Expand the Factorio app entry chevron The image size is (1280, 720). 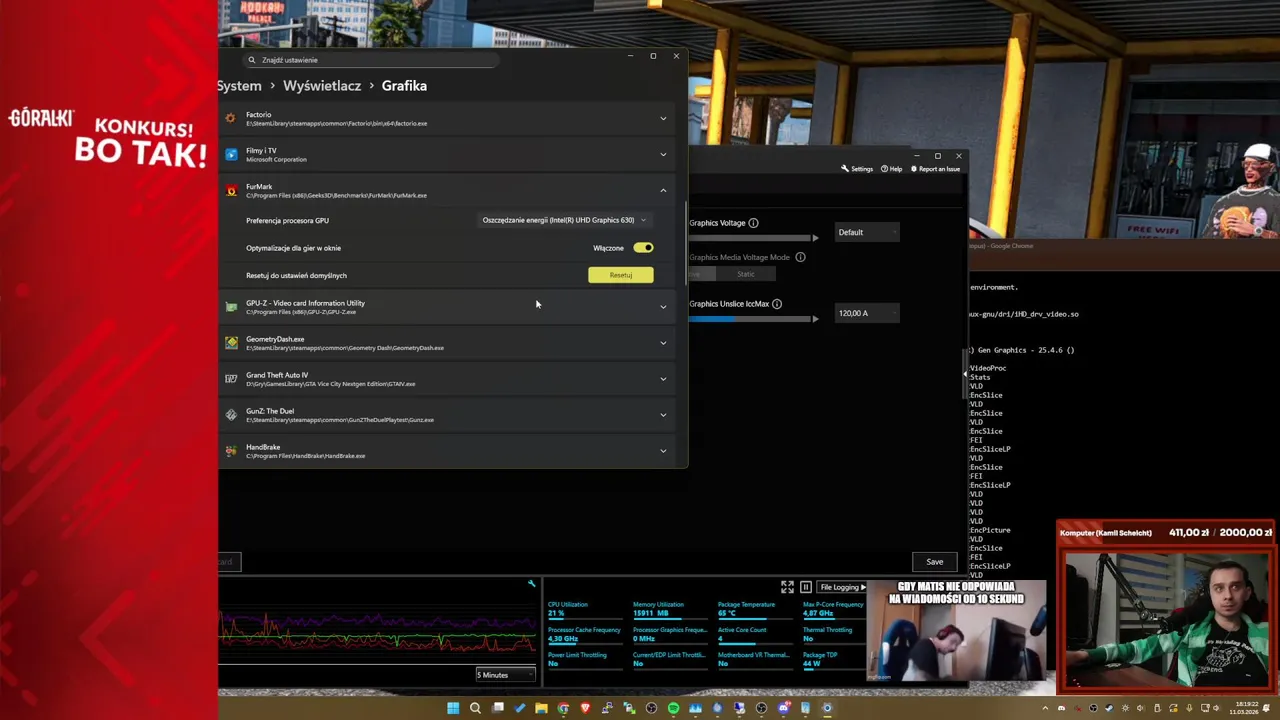[663, 118]
